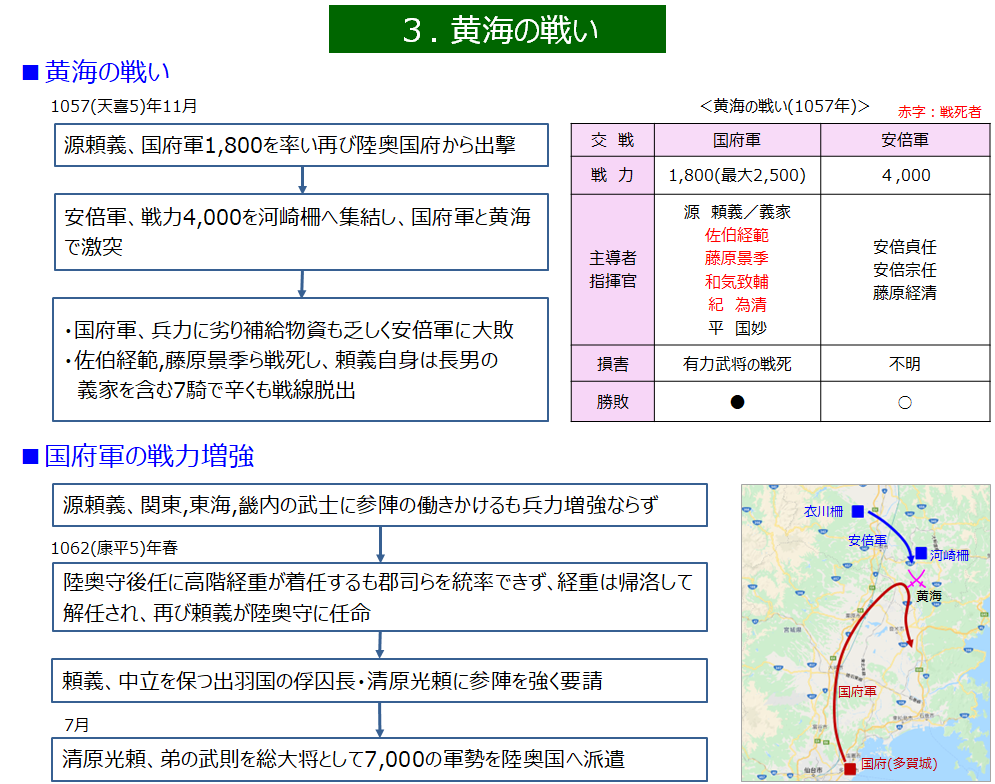Image resolution: width=995 pixels, height=784 pixels.
Task: Select the box about 安倍軍 gathering at 河崎柵
Action: pyautogui.click(x=301, y=232)
